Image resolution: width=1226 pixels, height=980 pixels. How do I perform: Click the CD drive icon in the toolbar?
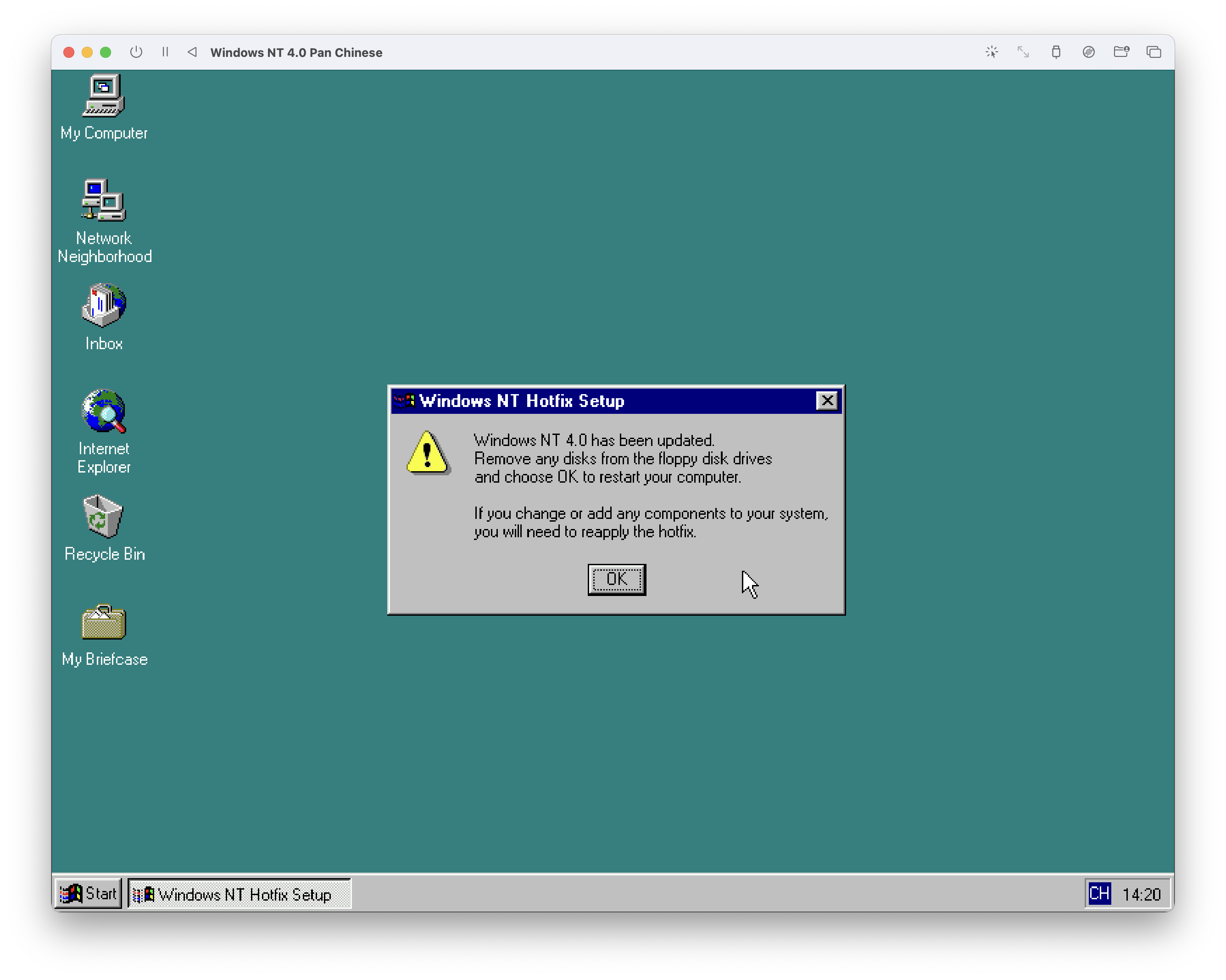tap(1089, 52)
